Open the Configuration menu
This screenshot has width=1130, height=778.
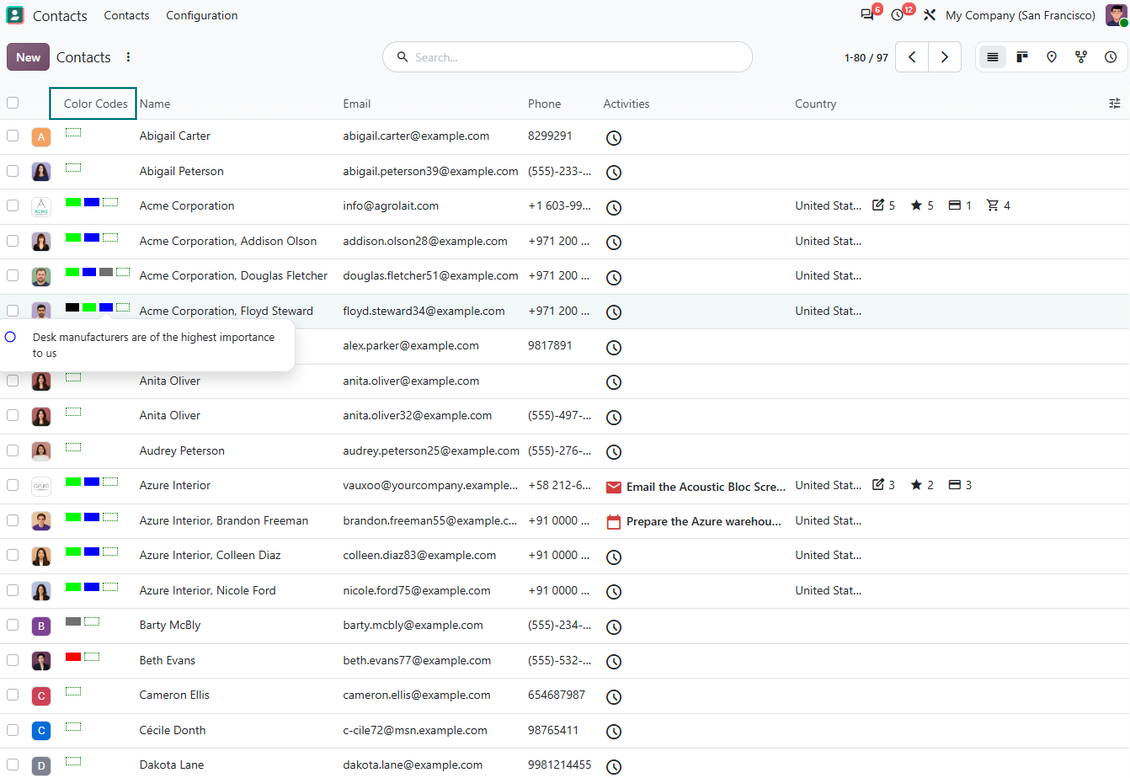point(202,15)
